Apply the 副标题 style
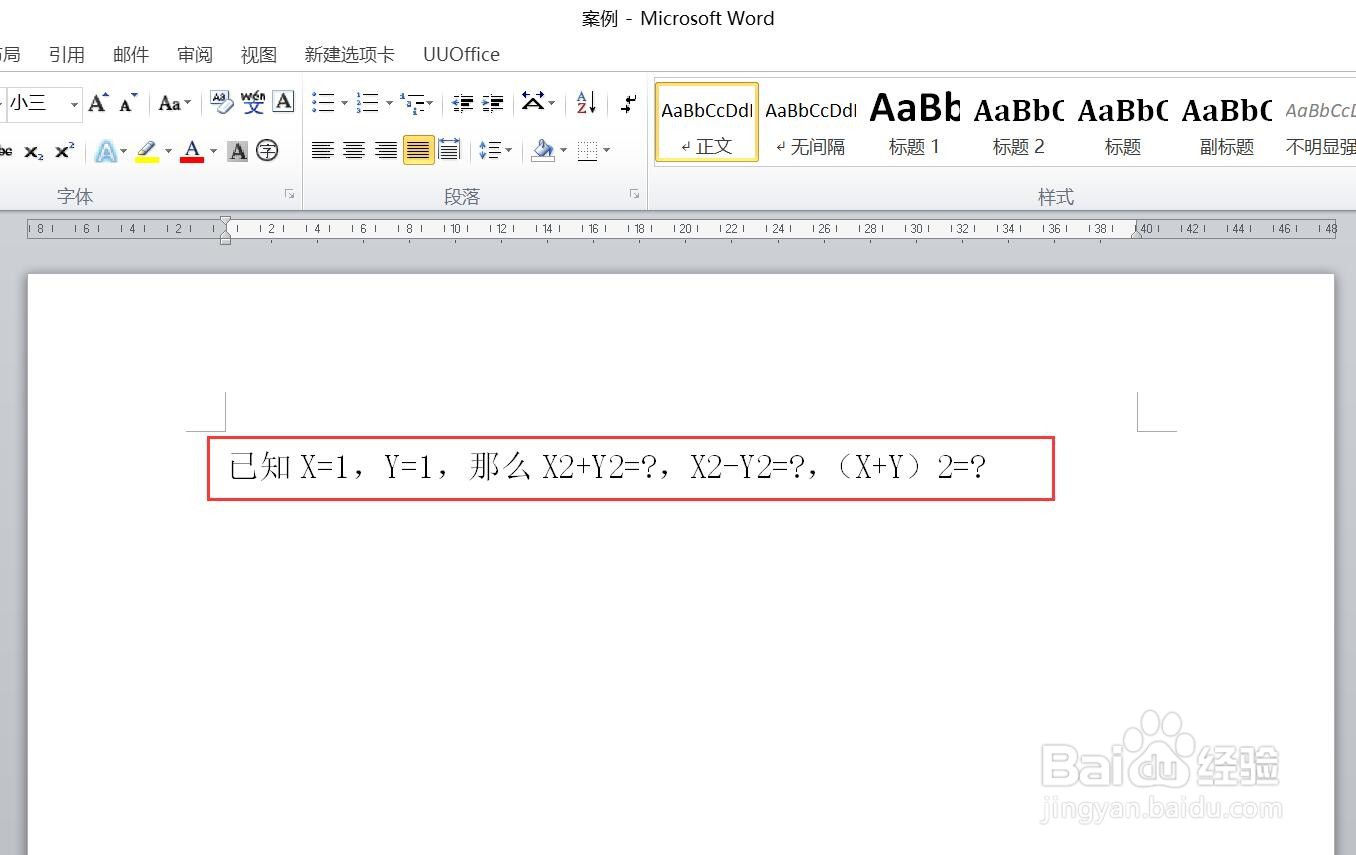 pos(1227,122)
